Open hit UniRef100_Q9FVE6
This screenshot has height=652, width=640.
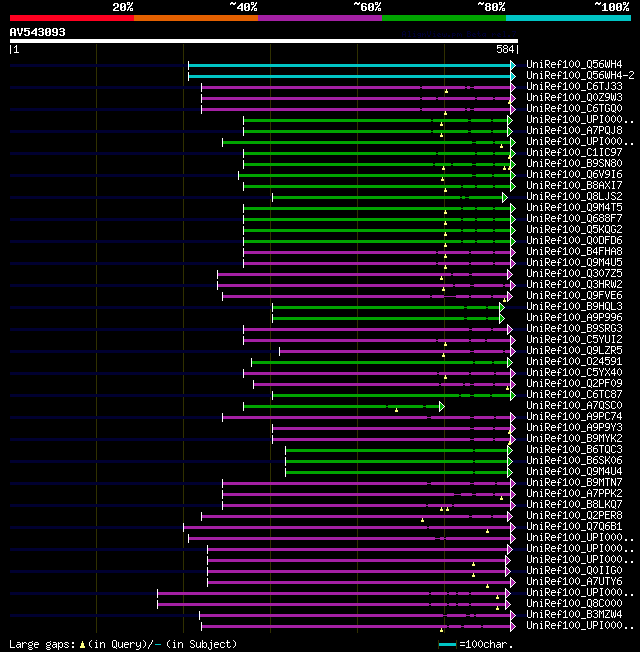(574, 296)
